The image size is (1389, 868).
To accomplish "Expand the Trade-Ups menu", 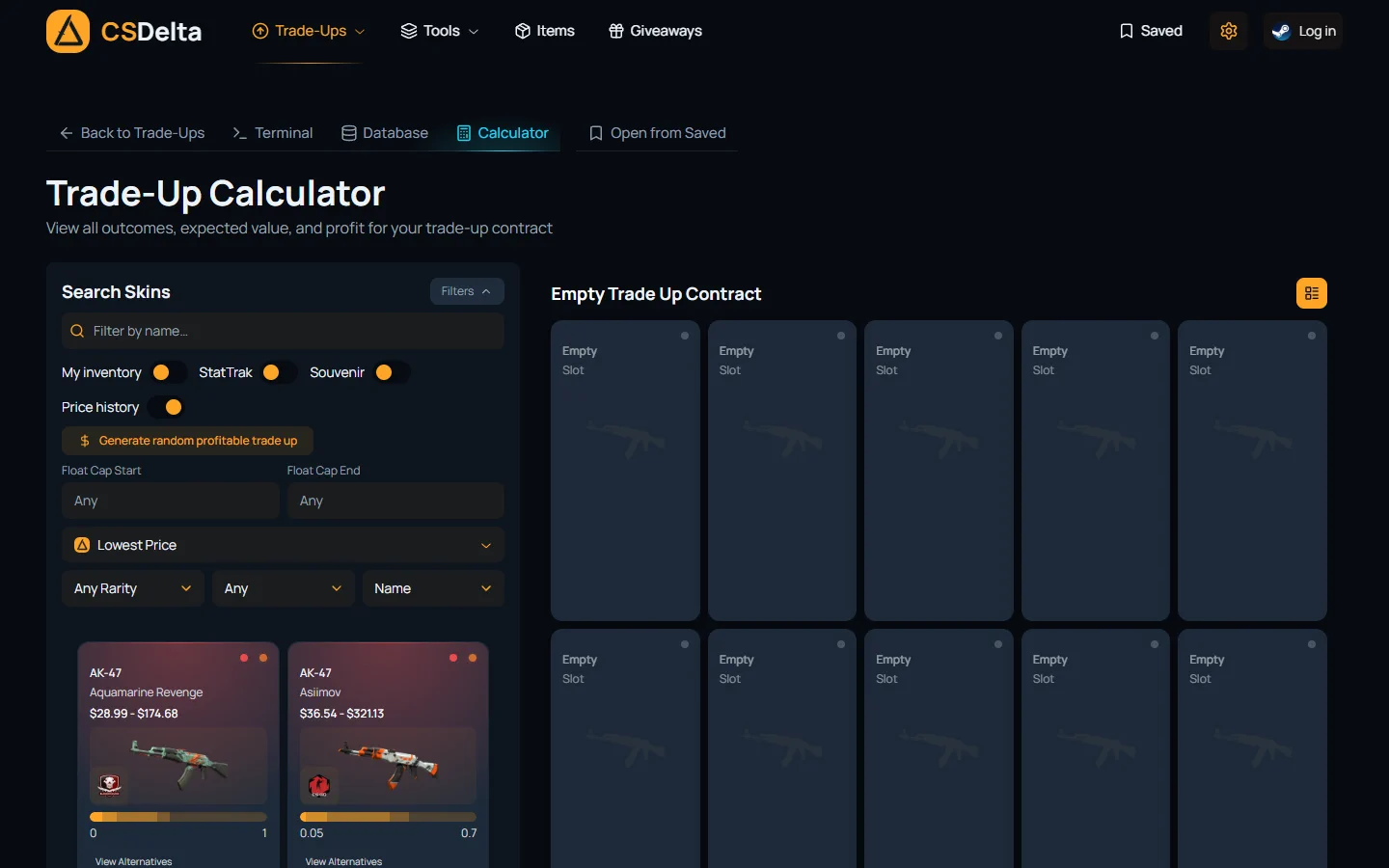I will [309, 31].
